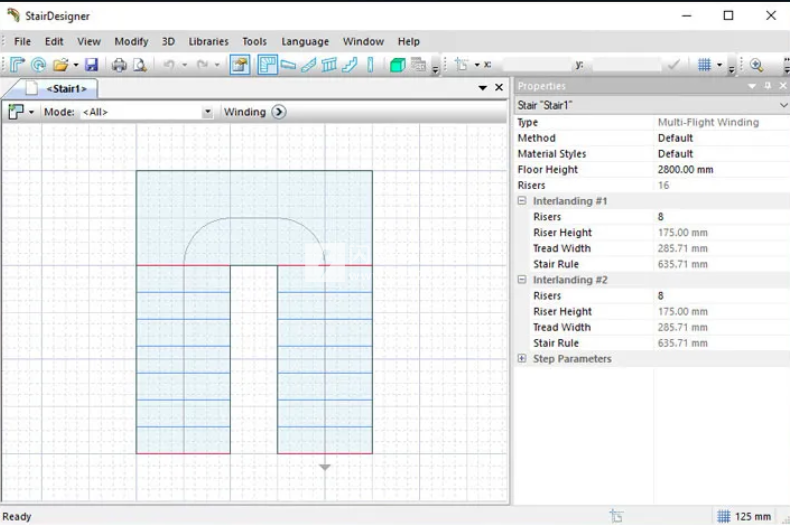Close the Stair1 document tab

coord(499,87)
